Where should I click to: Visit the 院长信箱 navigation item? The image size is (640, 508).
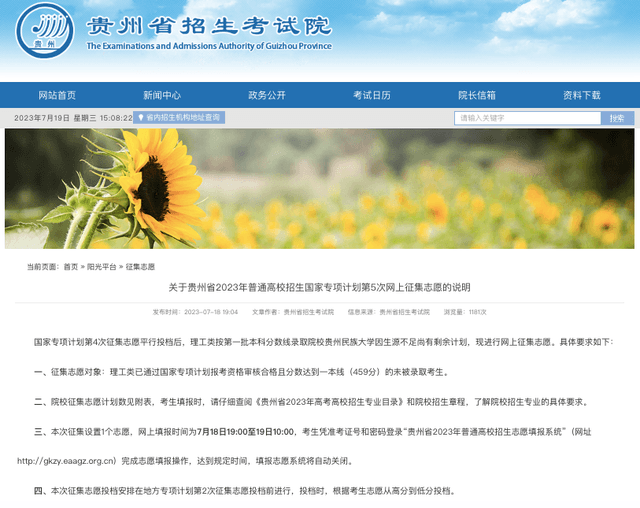(477, 95)
